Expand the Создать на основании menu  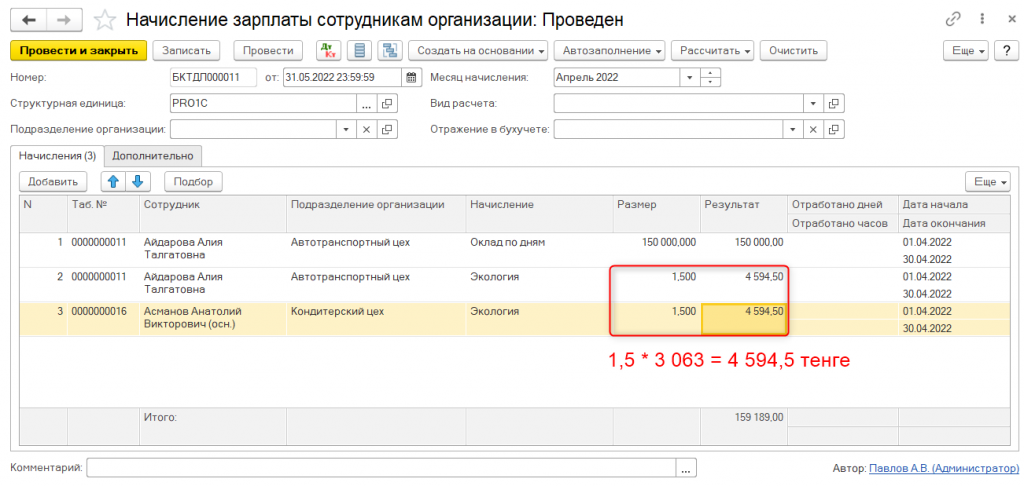(x=480, y=50)
